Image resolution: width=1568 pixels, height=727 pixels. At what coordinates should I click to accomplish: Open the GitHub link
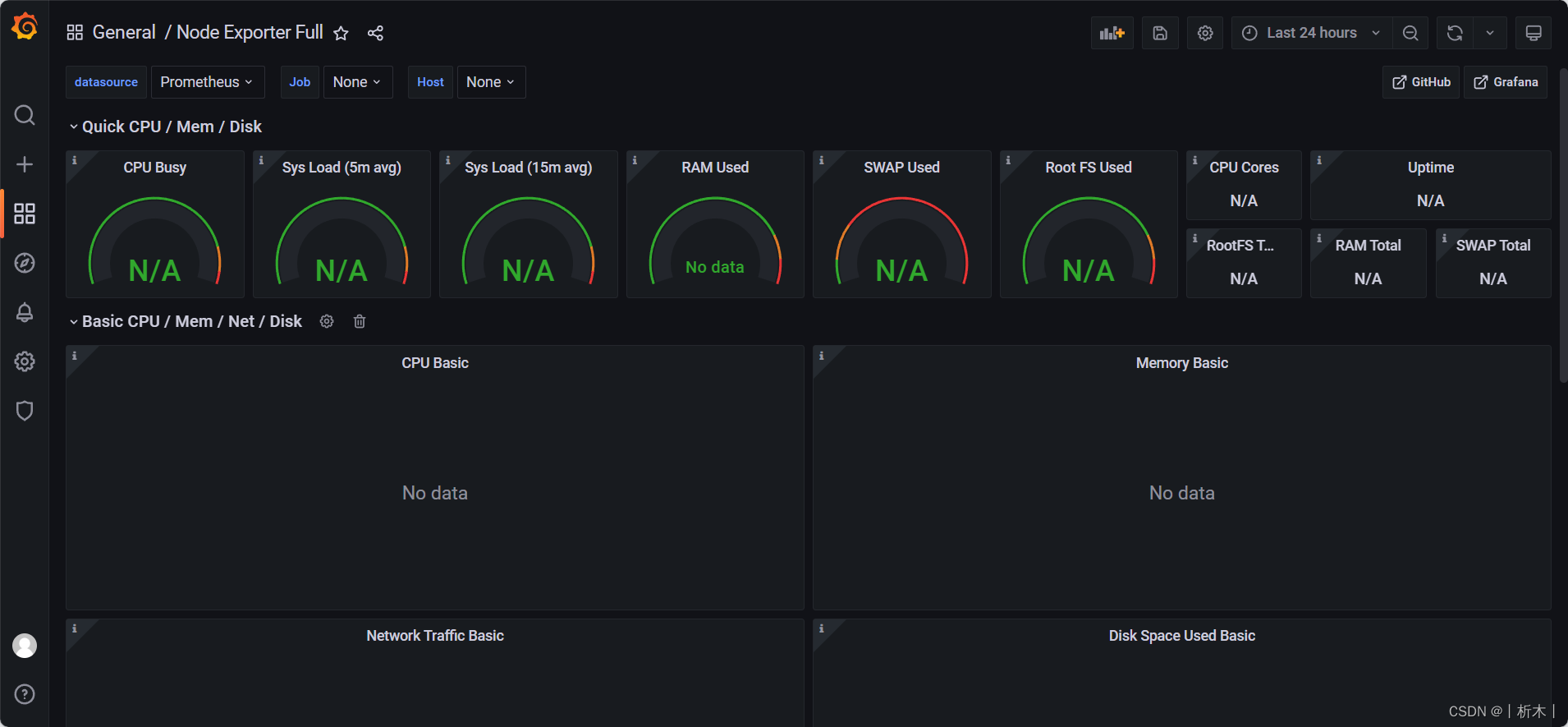pyautogui.click(x=1421, y=82)
